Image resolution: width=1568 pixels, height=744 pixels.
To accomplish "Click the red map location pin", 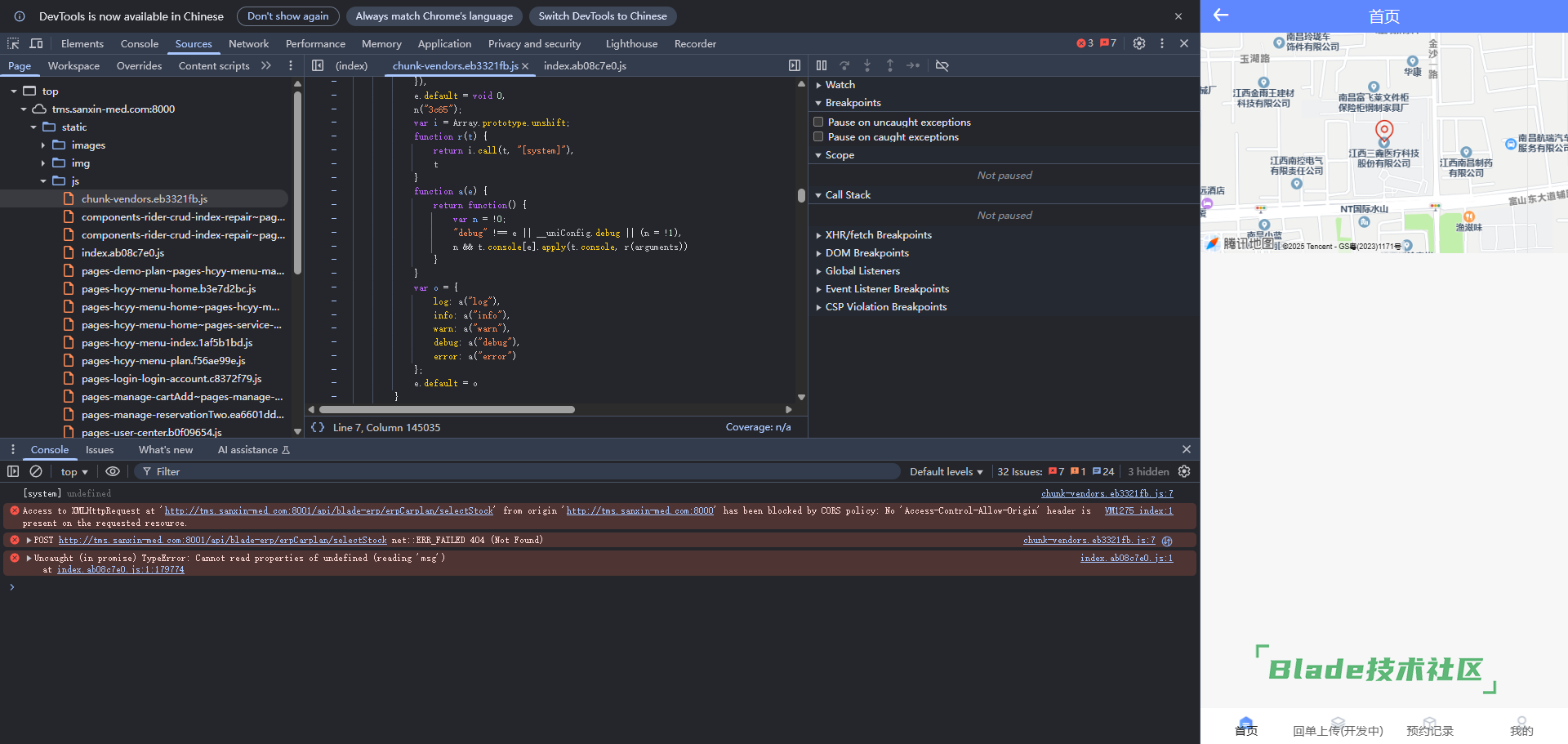I will [1383, 131].
